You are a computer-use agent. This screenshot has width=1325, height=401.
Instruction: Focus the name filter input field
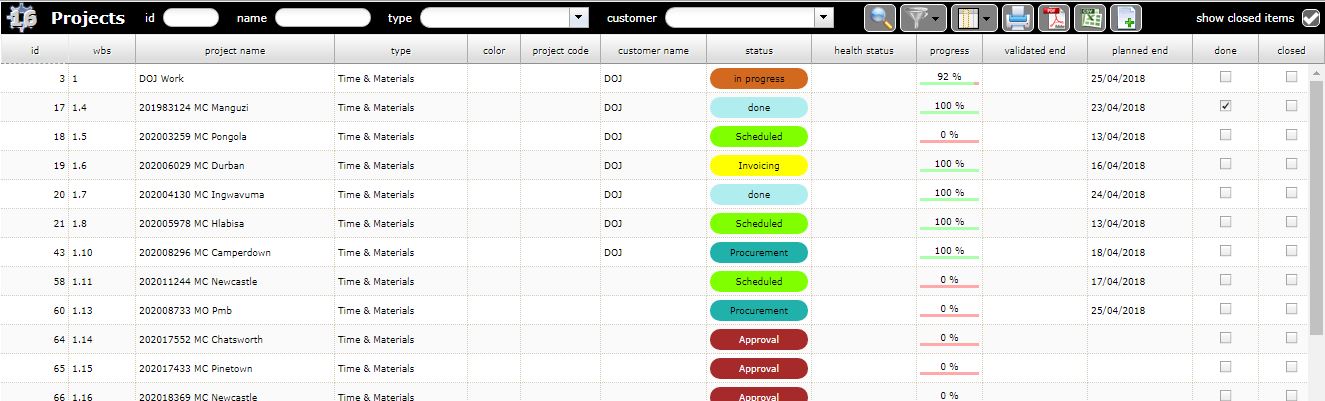point(322,18)
